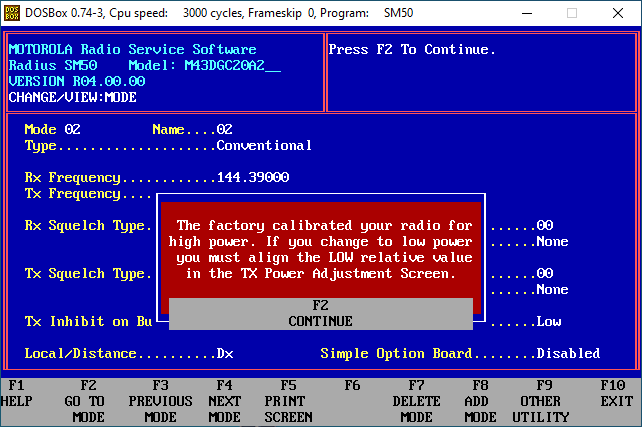
Task: Click the DOSBox icon in title bar
Action: click(11, 13)
